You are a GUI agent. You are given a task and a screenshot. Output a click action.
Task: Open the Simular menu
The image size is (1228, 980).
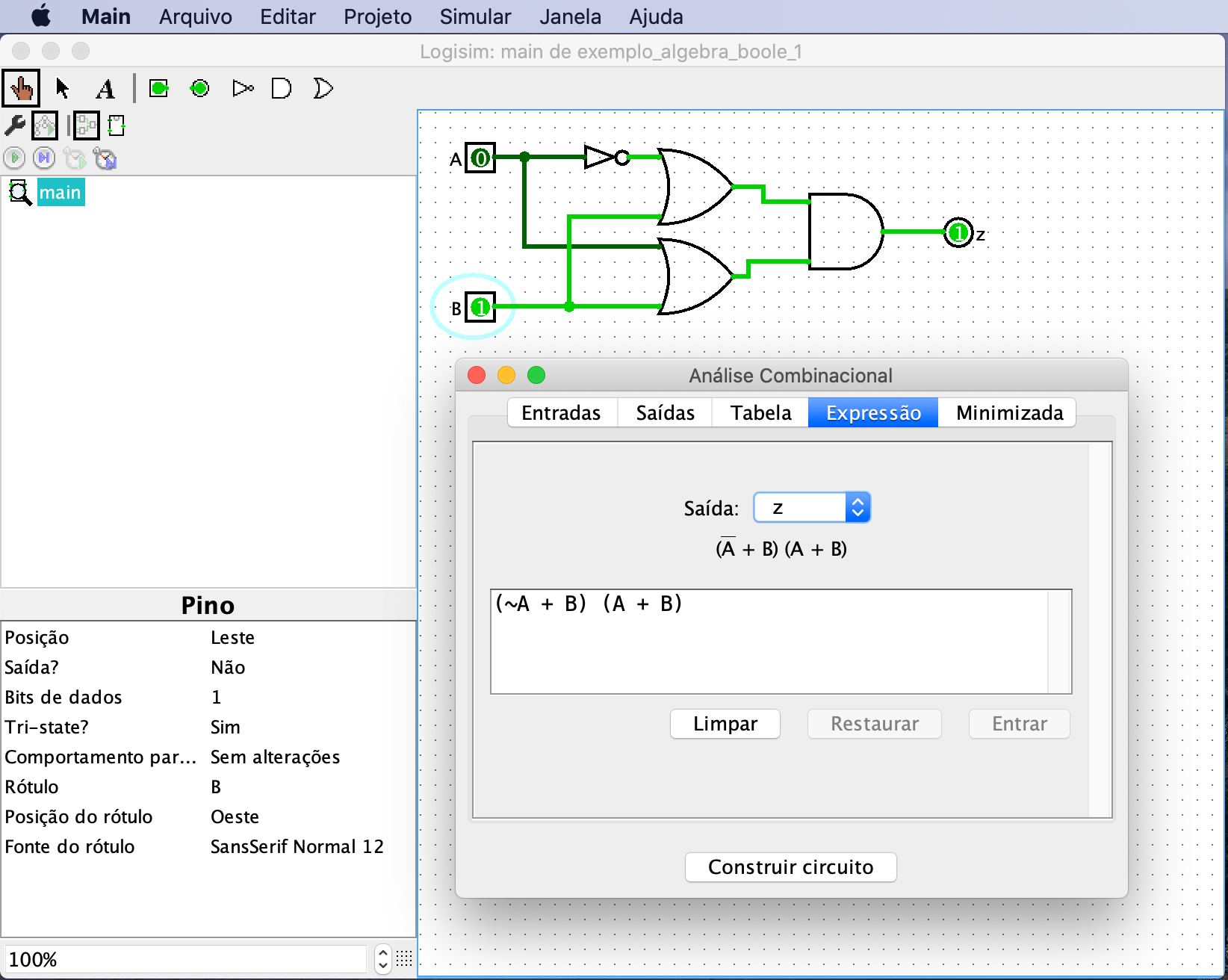tap(475, 16)
